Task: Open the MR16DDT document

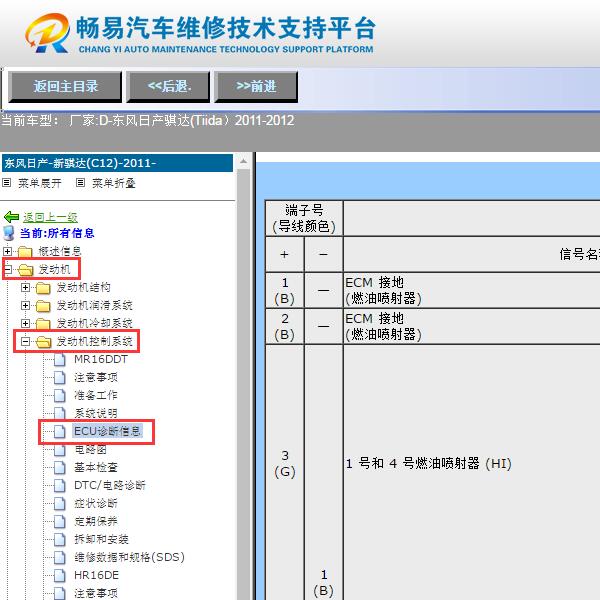Action: point(101,359)
